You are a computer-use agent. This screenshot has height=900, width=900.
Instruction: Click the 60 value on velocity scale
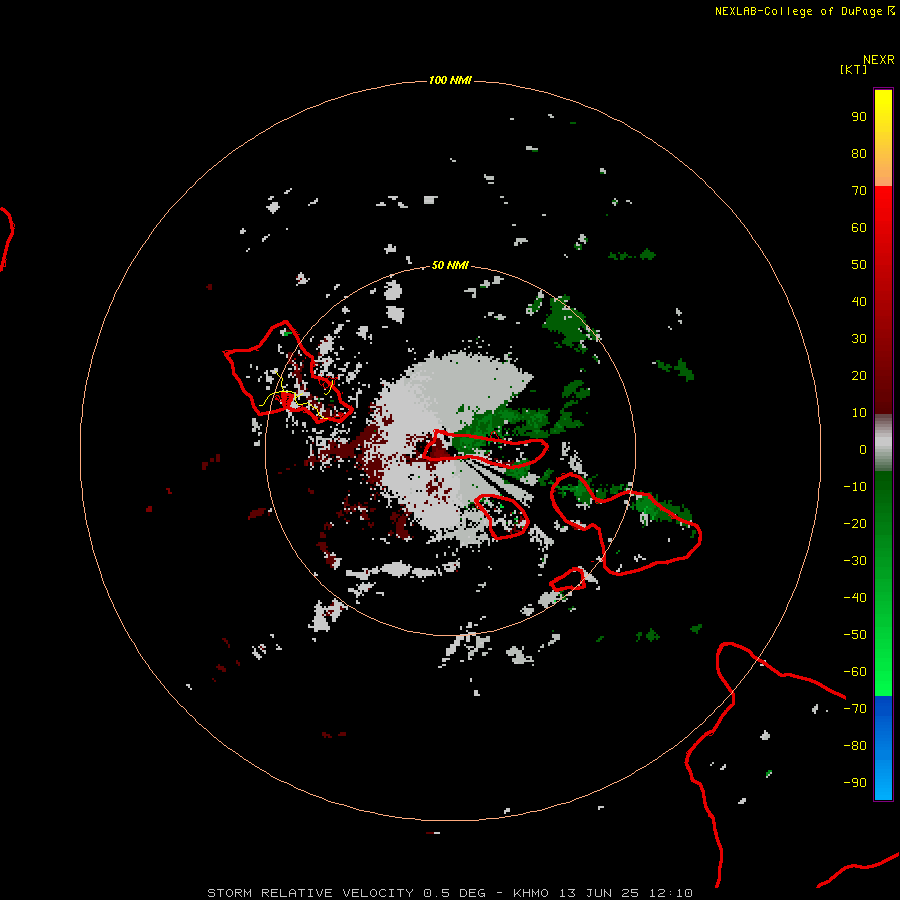tap(859, 227)
